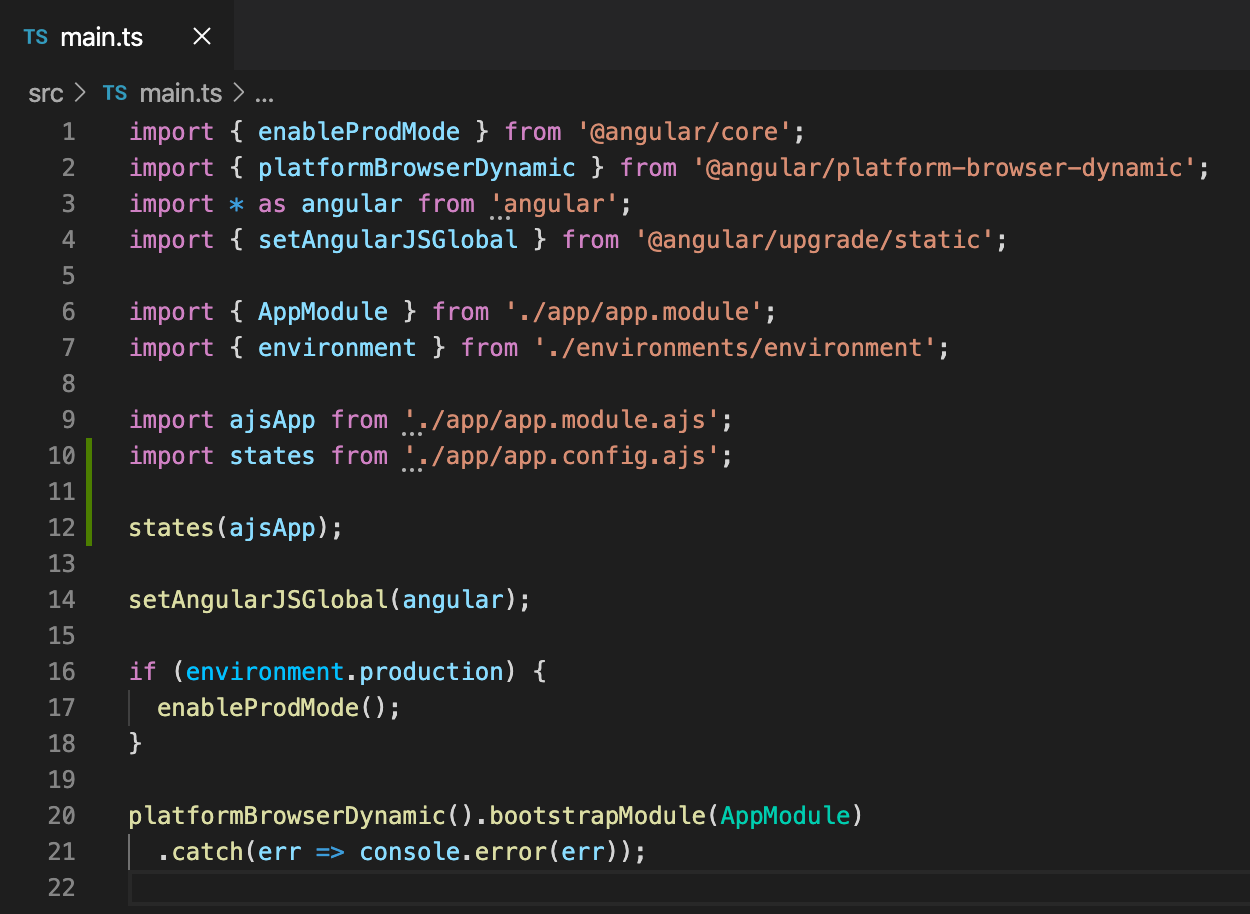
Task: Click the TS icon in breadcrumb
Action: coord(115,93)
